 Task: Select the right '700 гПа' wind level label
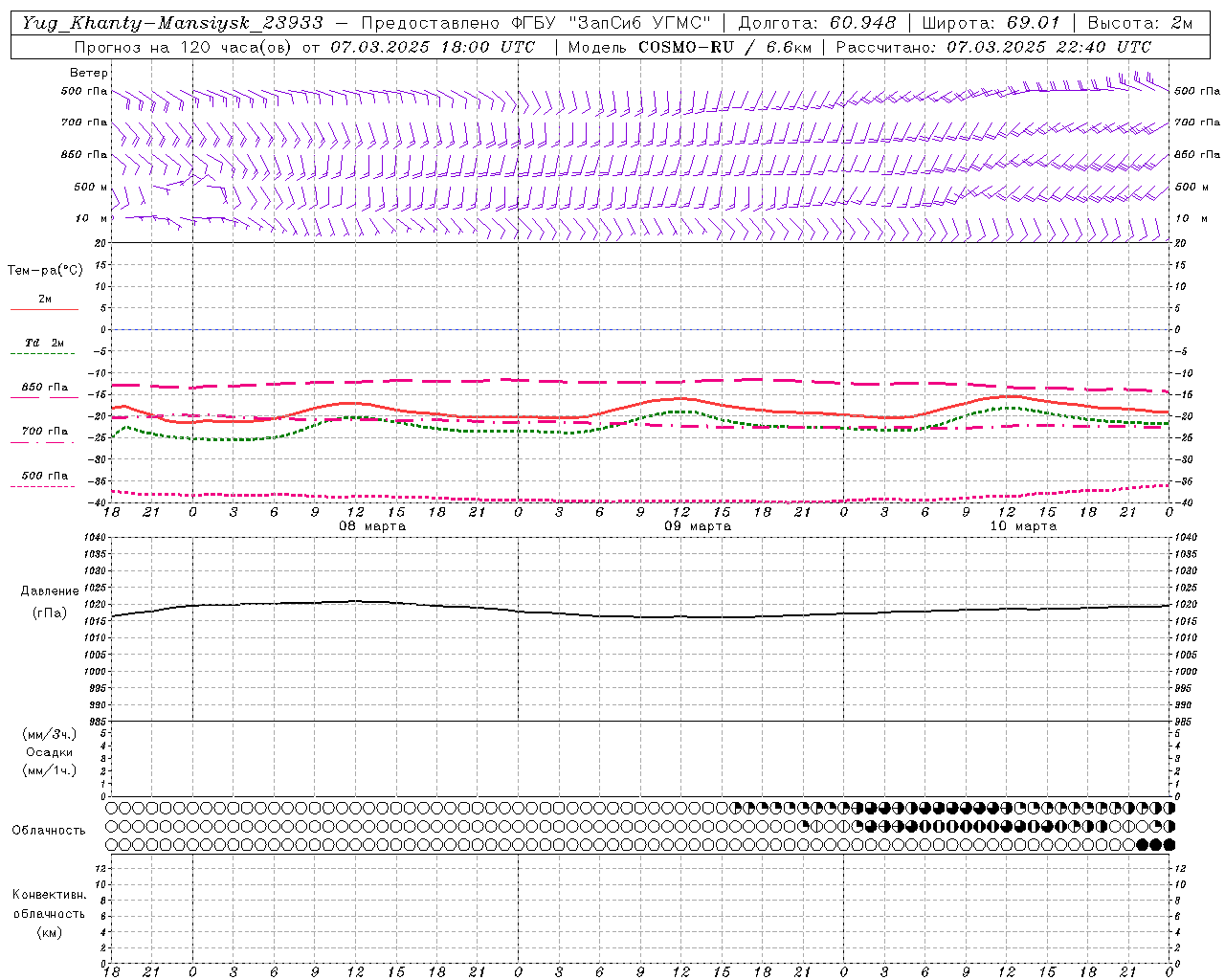[x=1197, y=122]
